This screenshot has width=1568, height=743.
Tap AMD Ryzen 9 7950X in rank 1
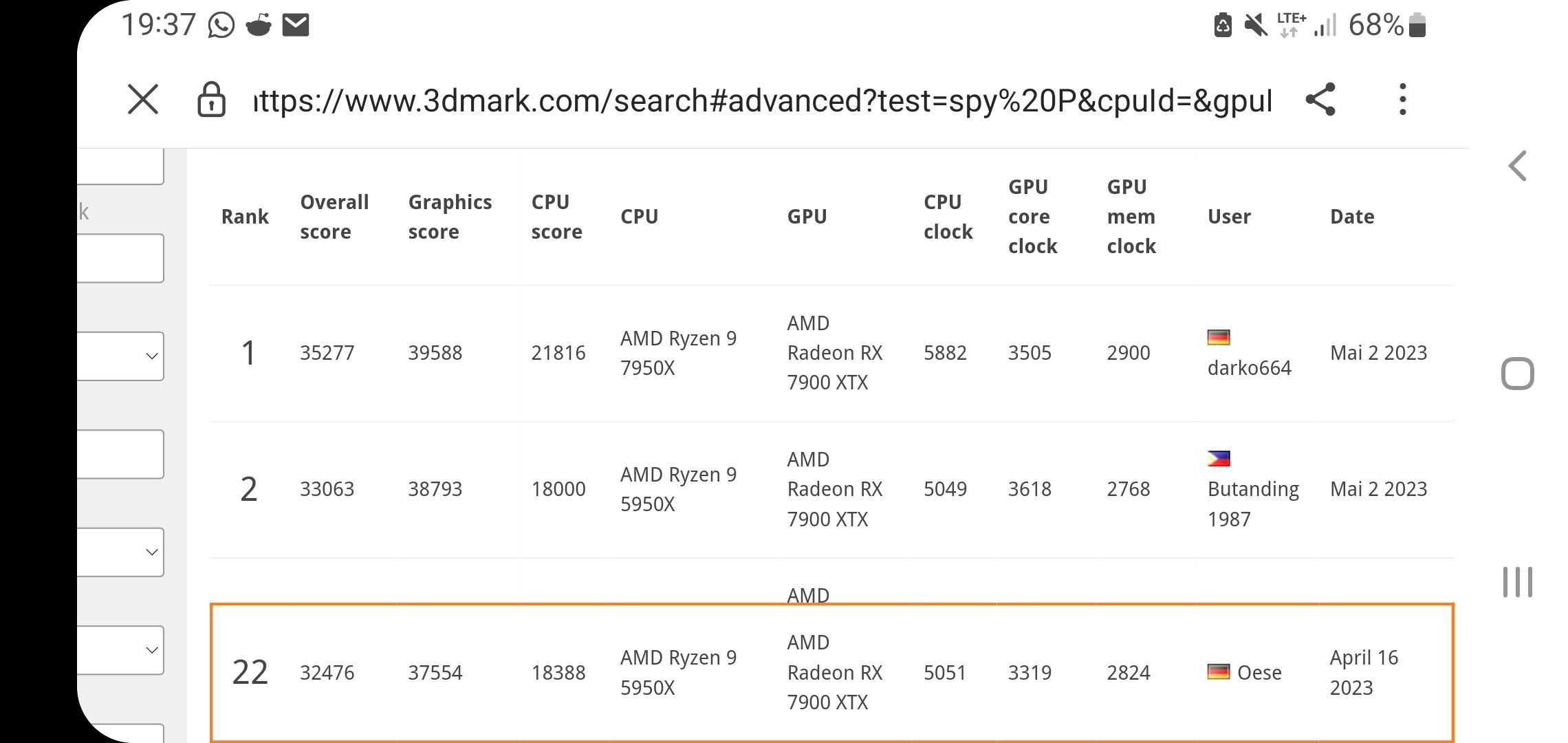pyautogui.click(x=678, y=353)
